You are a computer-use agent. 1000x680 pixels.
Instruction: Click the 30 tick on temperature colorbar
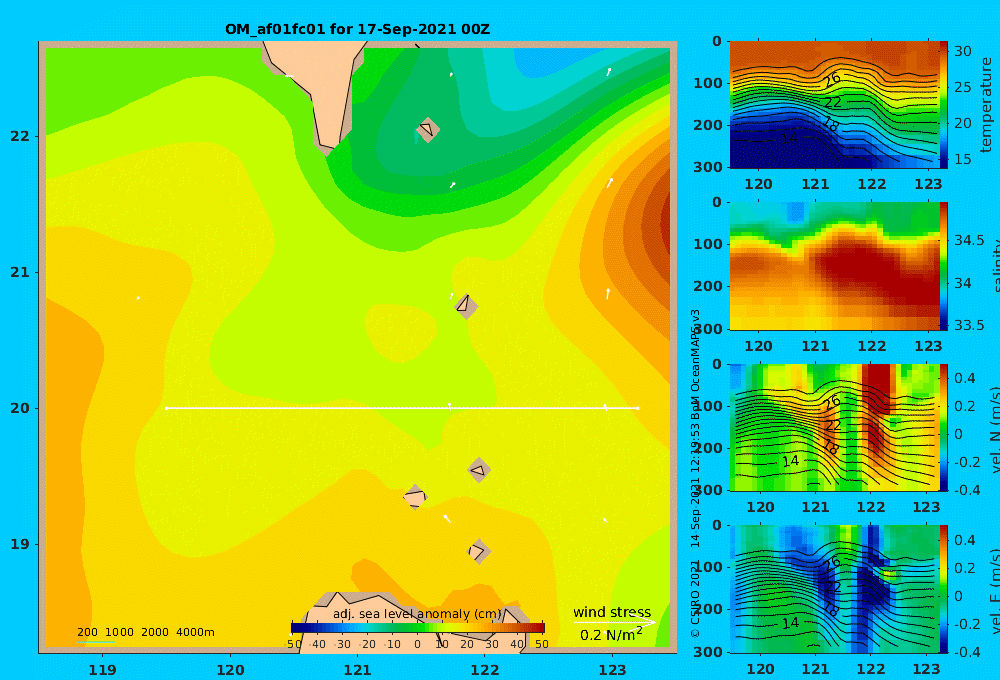tap(962, 50)
